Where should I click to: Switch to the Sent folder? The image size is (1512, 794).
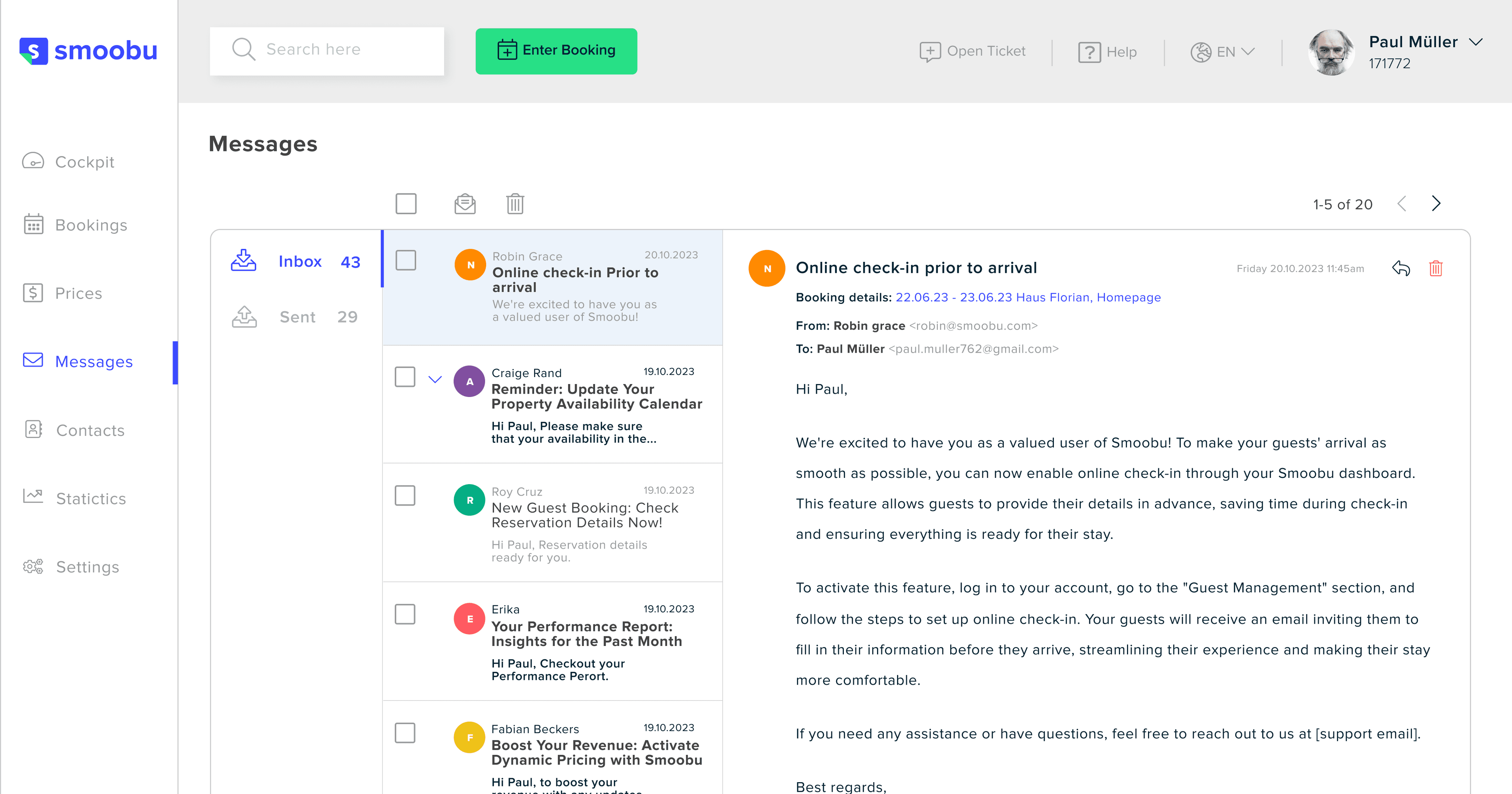[x=297, y=317]
